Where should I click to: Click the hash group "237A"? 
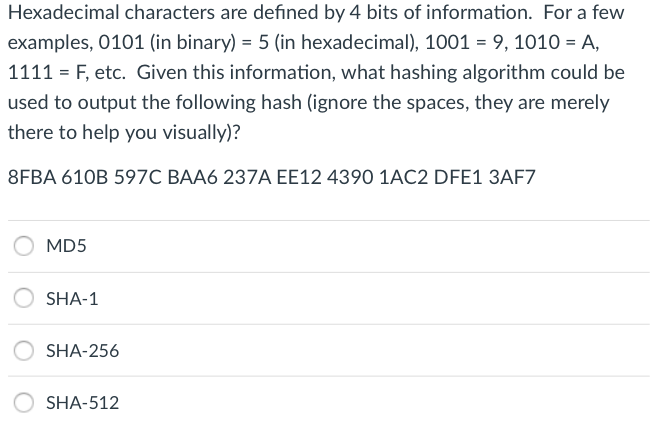point(247,177)
